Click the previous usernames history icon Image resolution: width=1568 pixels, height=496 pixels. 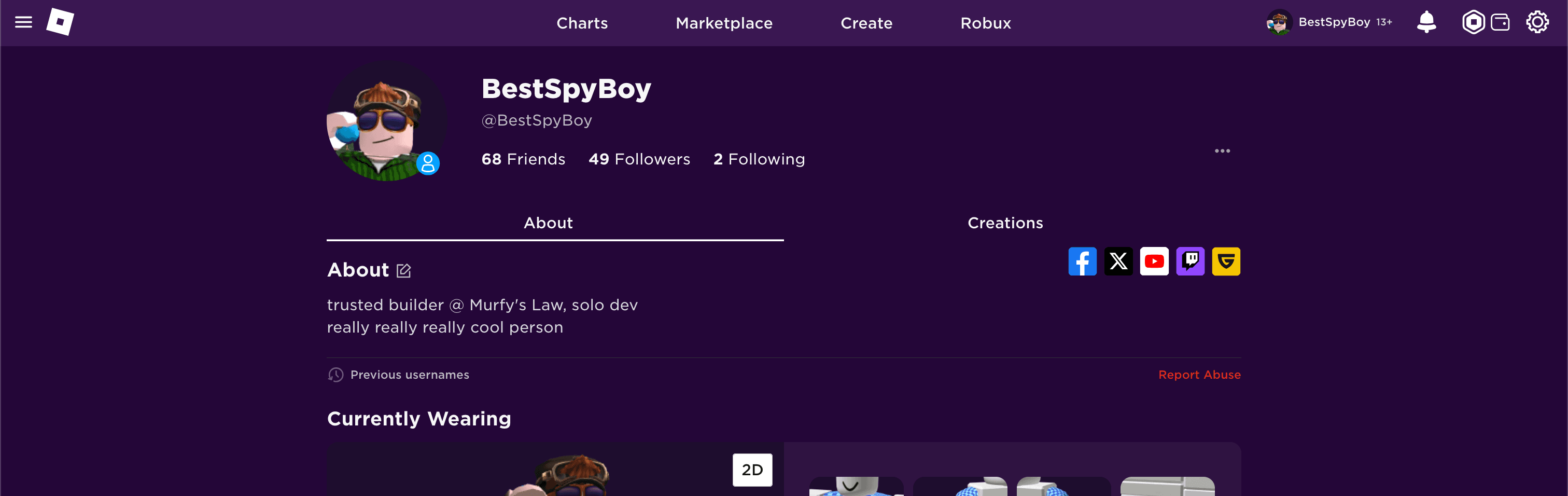pos(335,375)
